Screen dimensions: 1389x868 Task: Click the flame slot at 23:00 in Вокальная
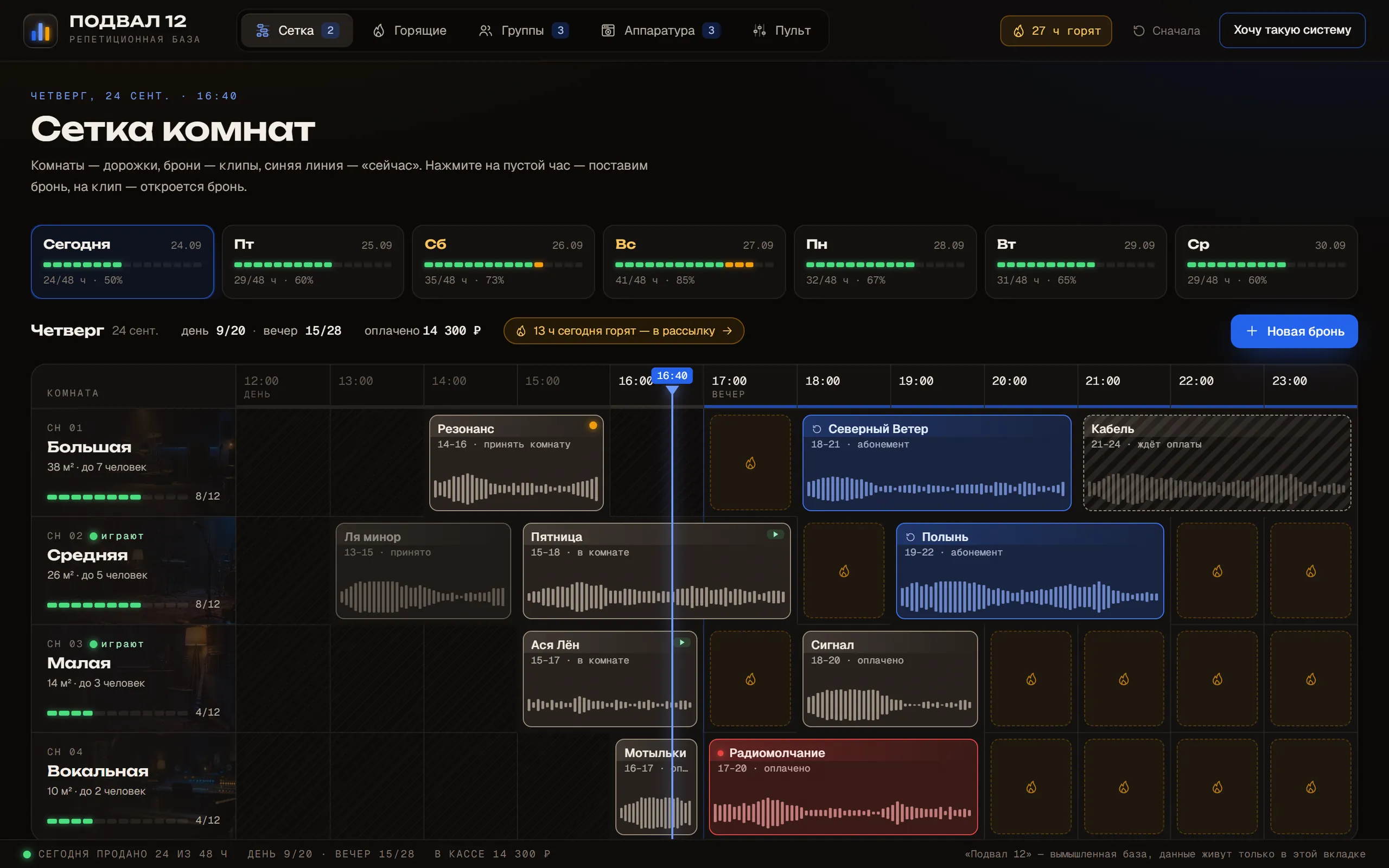click(x=1310, y=787)
